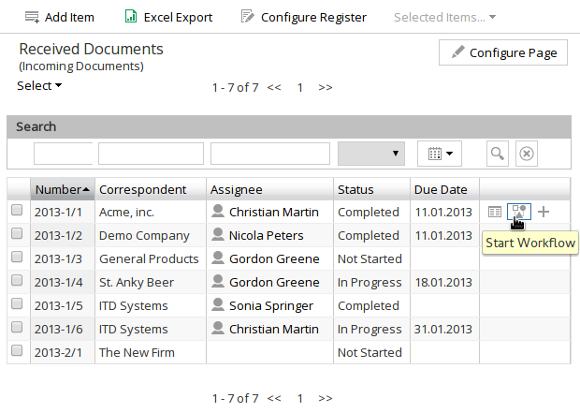The image size is (580, 413).
Task: Open the Selected Items dropdown
Action: (445, 17)
